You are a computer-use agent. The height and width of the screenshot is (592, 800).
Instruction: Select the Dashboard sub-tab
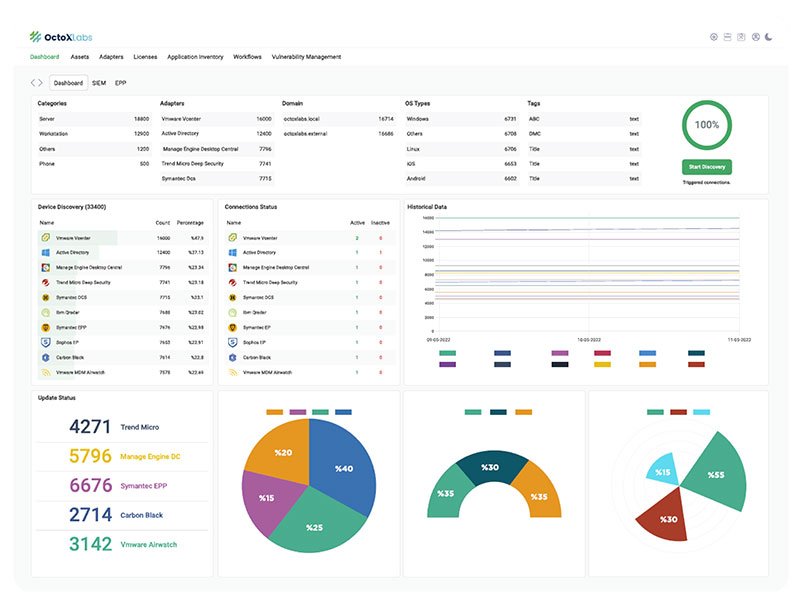68,83
